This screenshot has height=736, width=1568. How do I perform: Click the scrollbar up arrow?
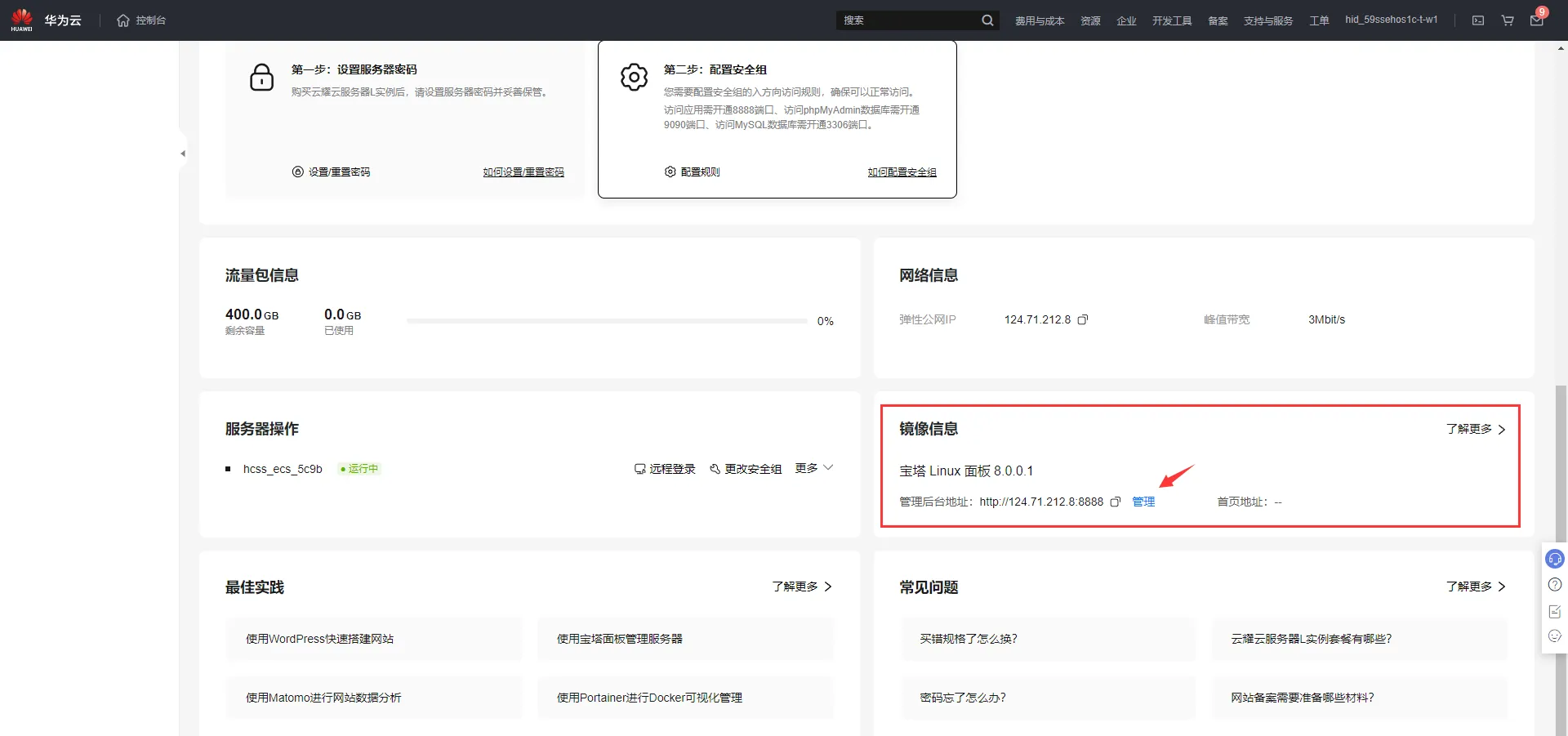(1561, 49)
